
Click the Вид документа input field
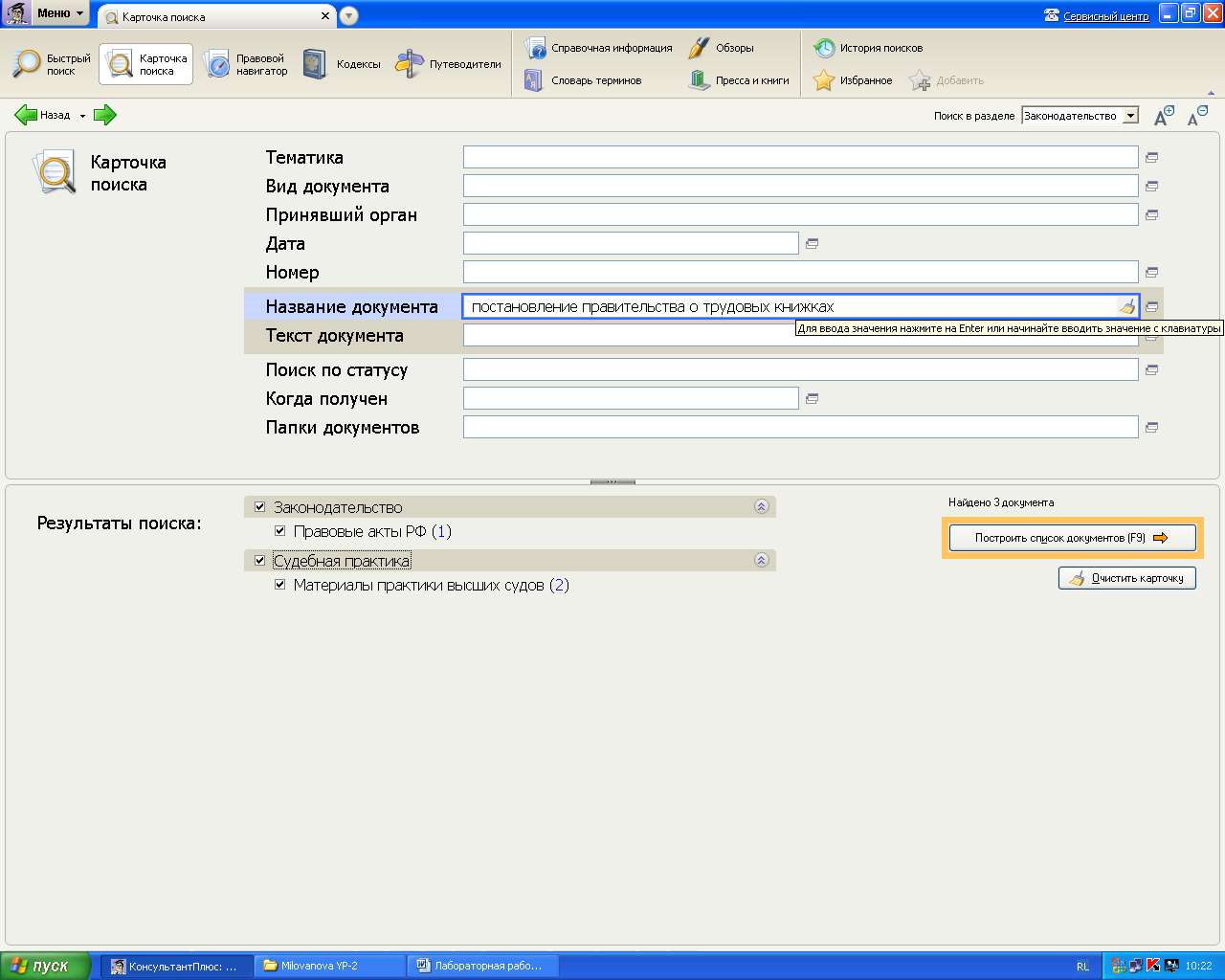click(x=800, y=186)
